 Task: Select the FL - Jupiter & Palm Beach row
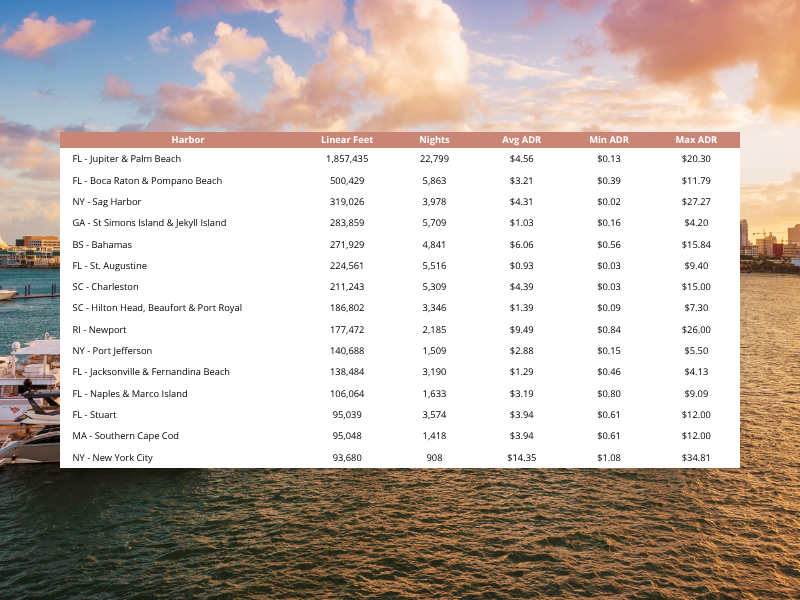(127, 159)
